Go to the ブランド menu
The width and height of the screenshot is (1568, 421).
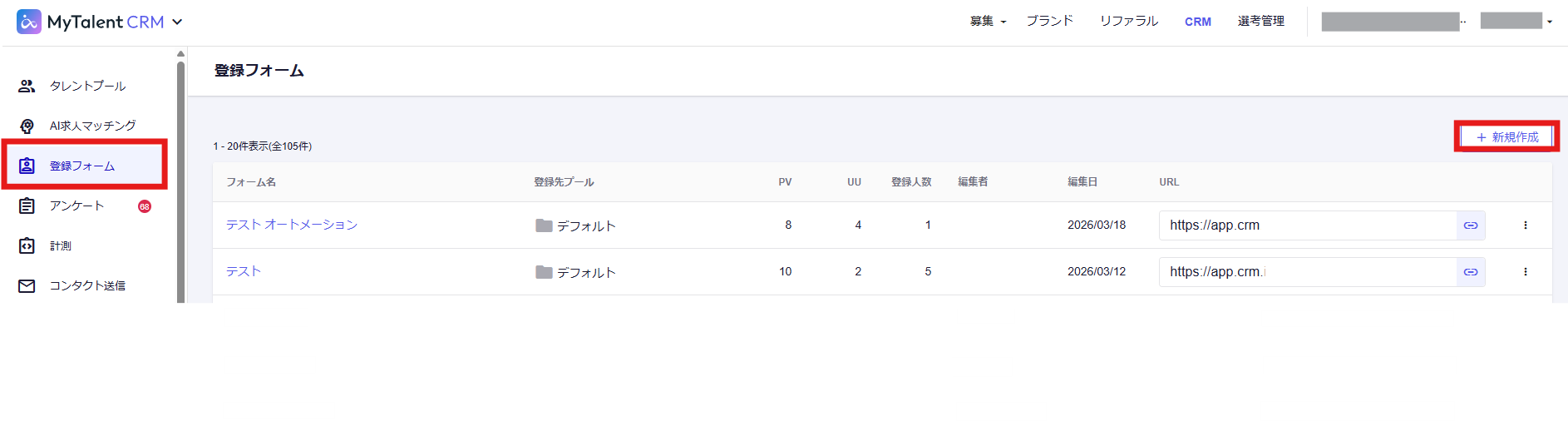tap(1049, 21)
